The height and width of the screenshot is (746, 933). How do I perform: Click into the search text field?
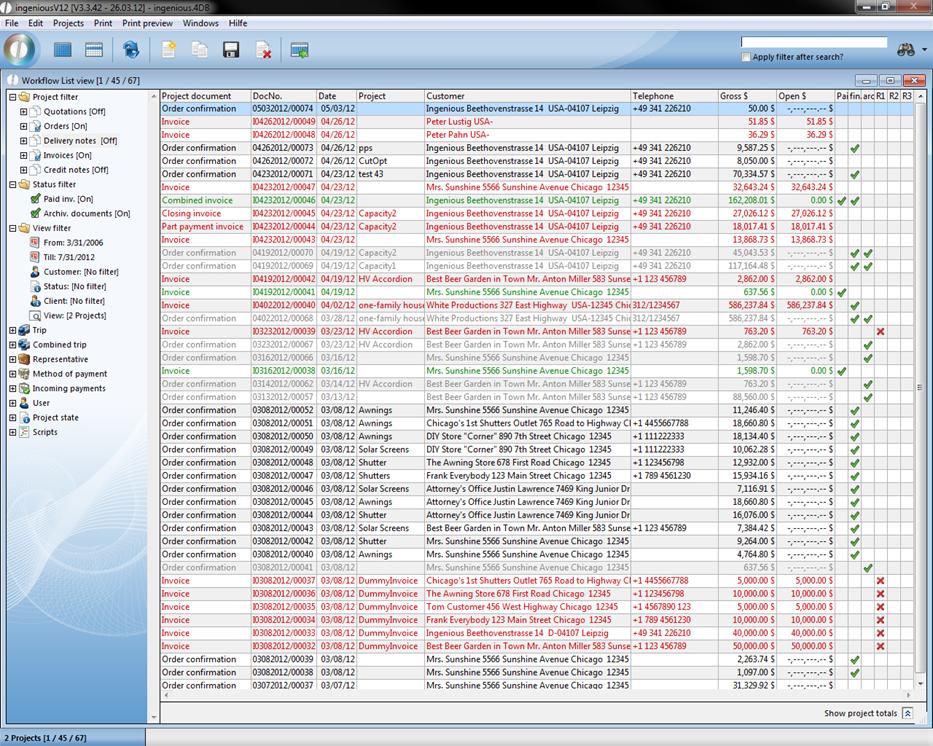coord(813,43)
